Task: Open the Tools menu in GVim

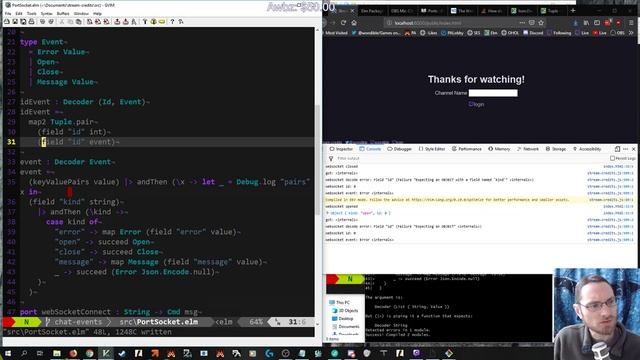Action: [31, 13]
